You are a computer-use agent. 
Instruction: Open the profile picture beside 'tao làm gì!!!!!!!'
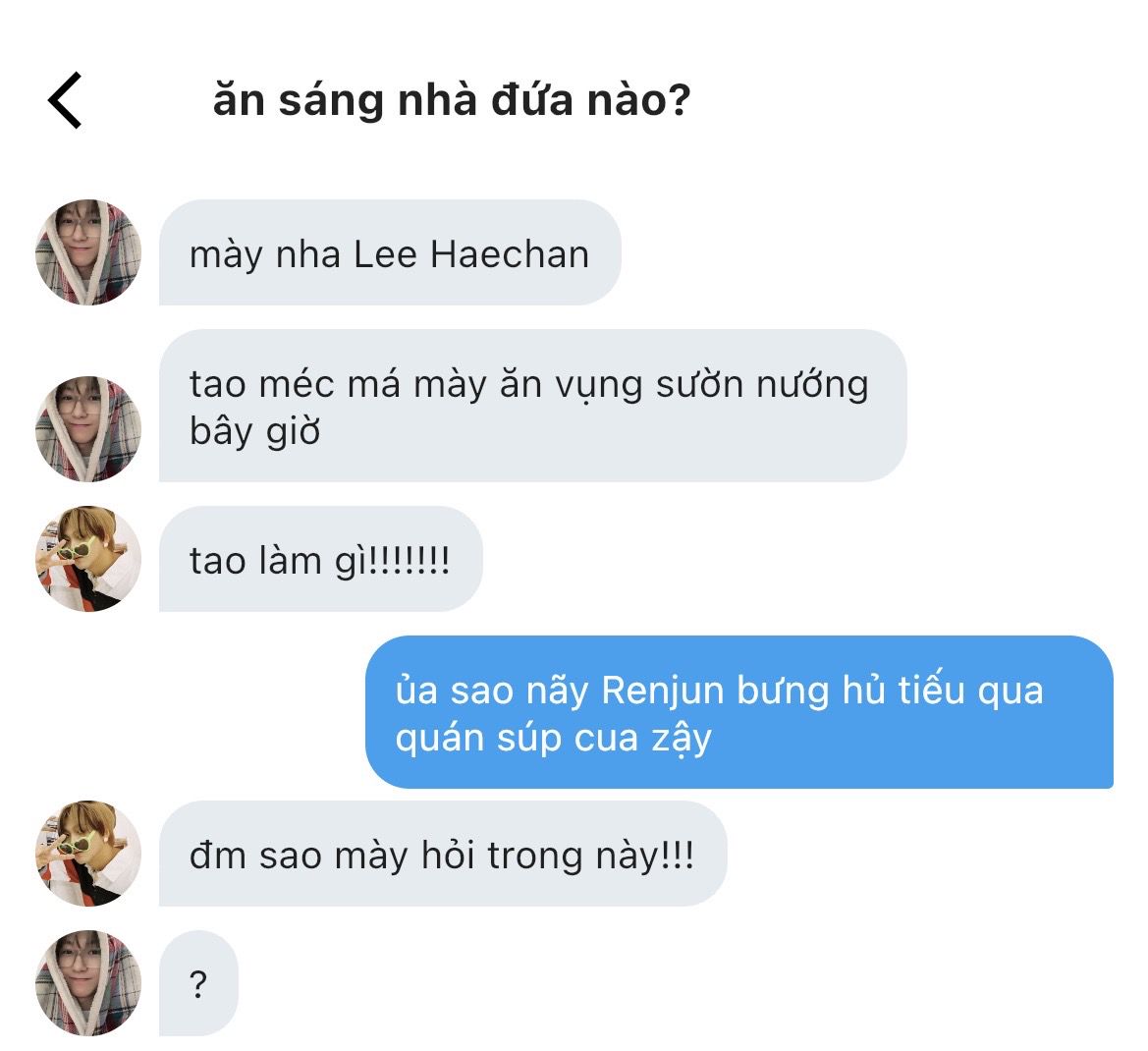tap(88, 559)
